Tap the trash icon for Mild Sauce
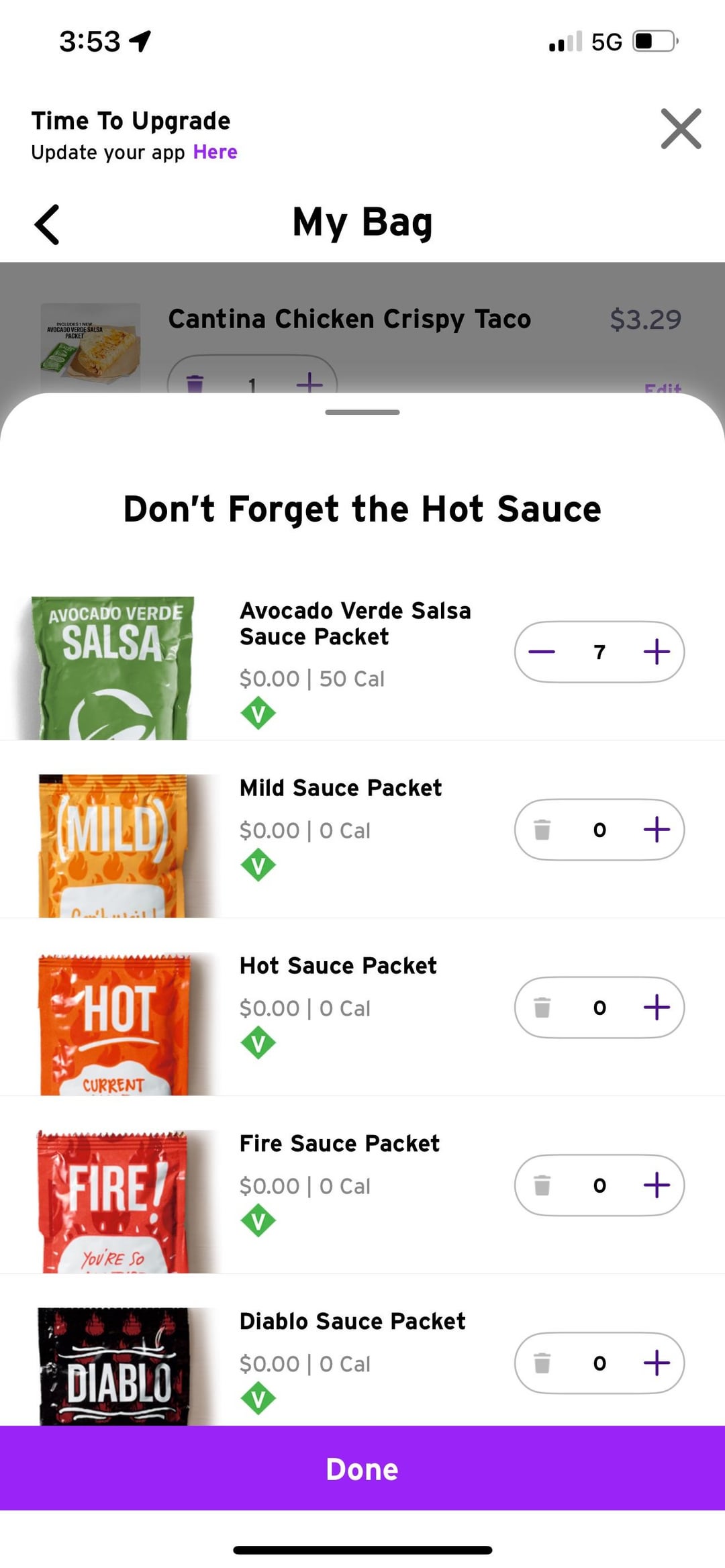 point(542,830)
